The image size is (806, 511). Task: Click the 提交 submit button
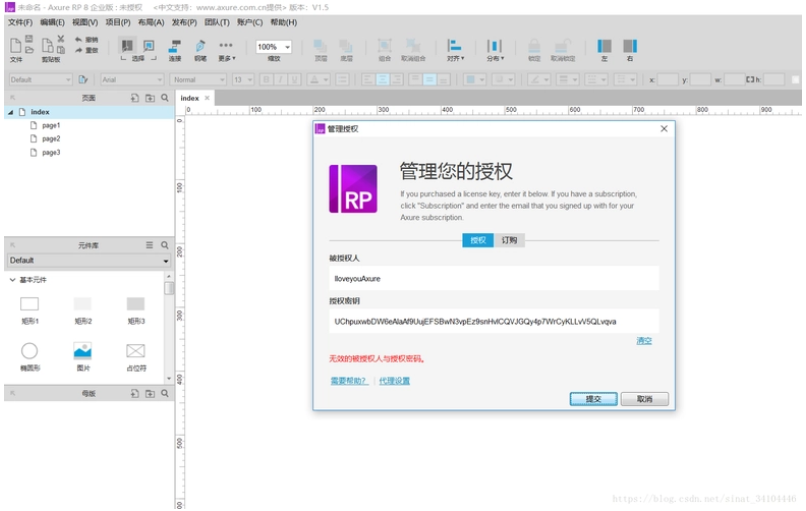coord(594,399)
